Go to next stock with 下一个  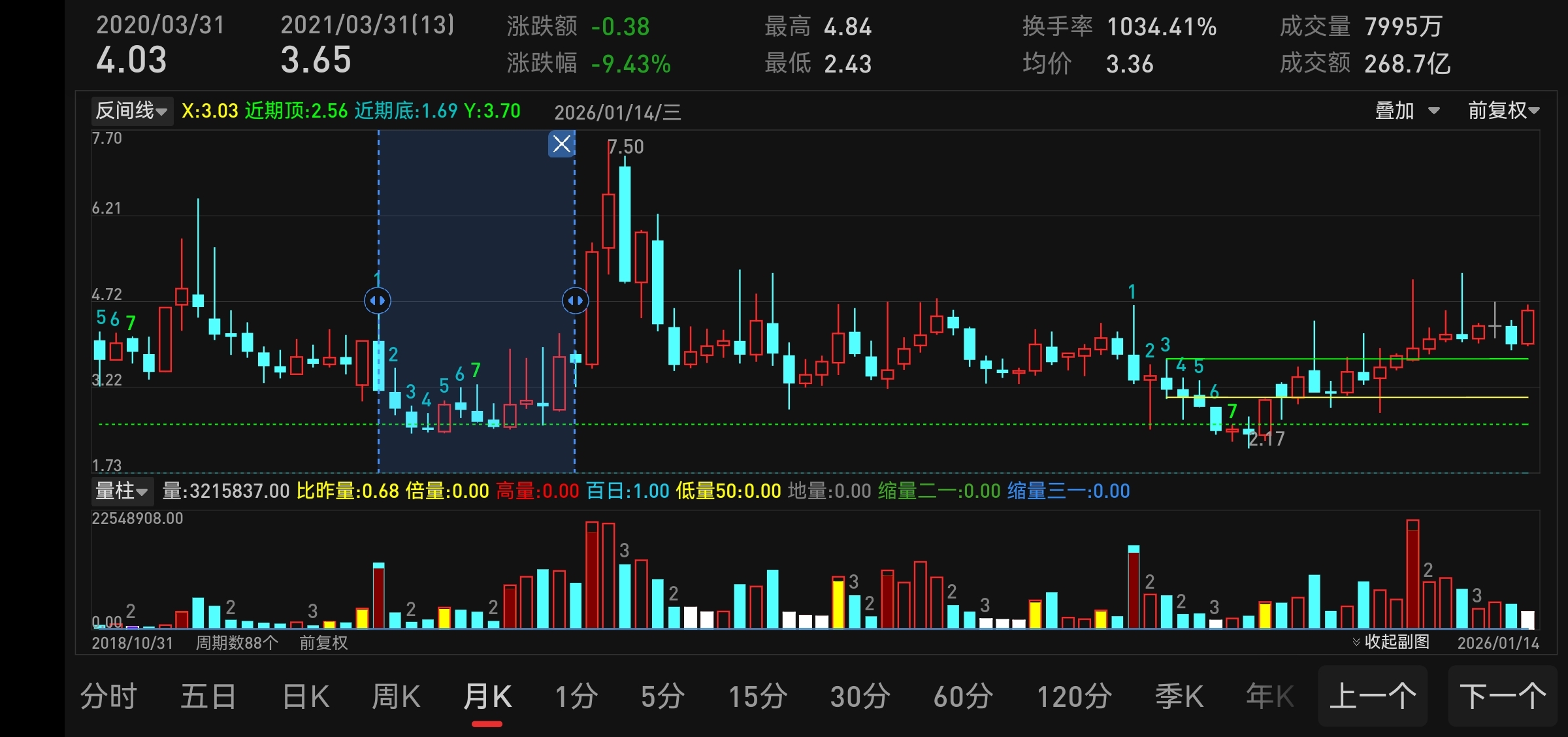click(x=1503, y=696)
